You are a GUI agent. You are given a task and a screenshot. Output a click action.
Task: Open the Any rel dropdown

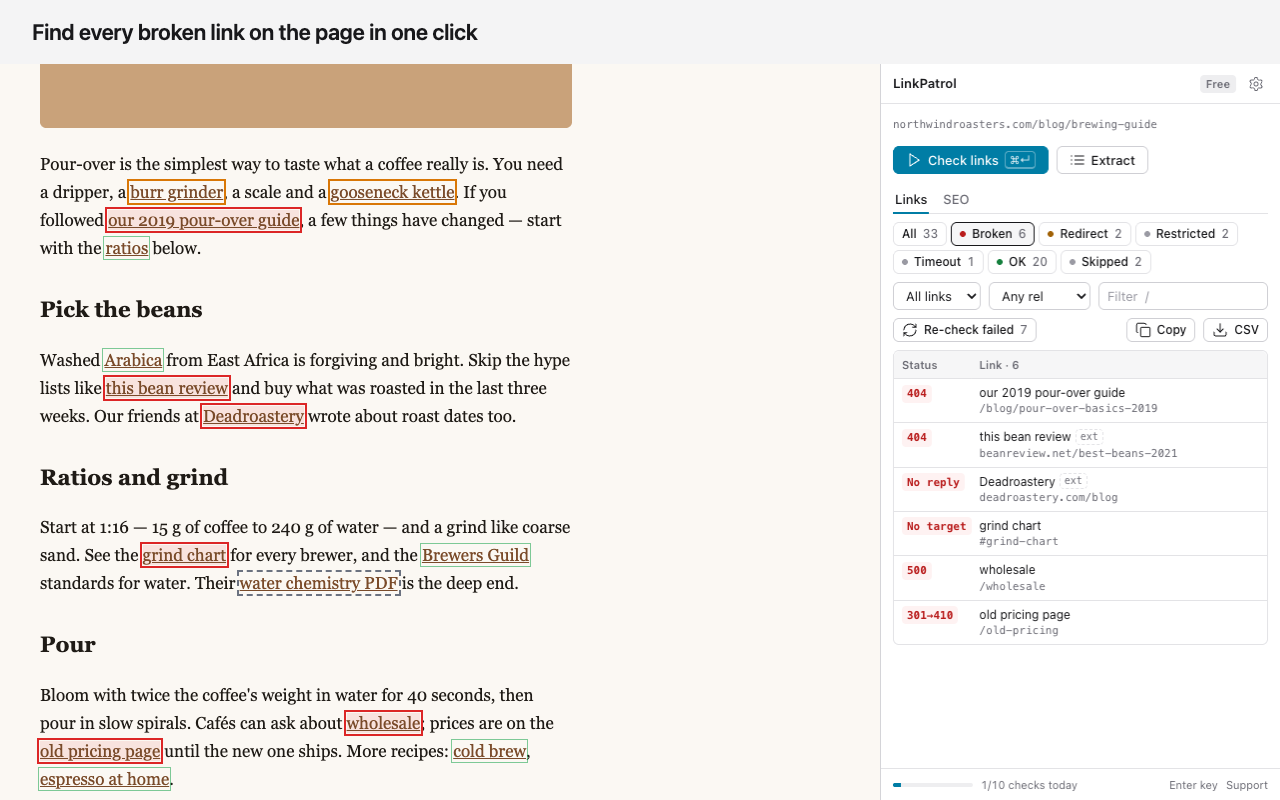pyautogui.click(x=1039, y=296)
